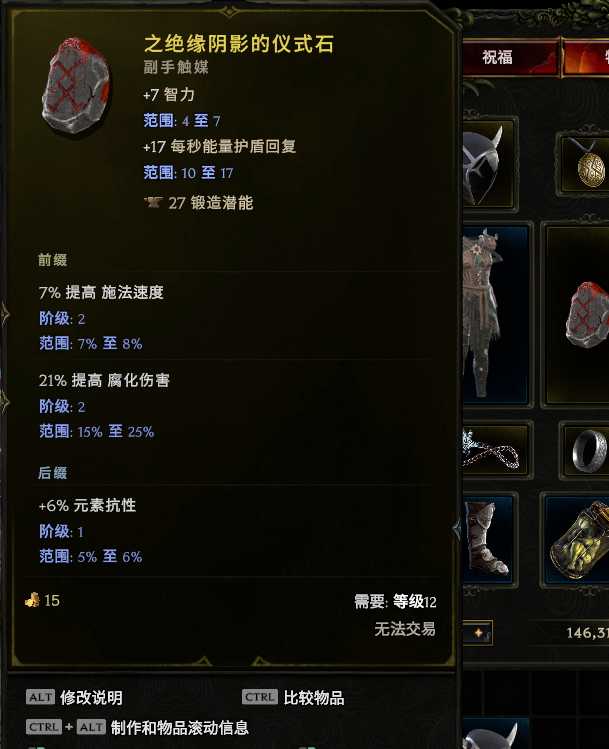This screenshot has height=749, width=609.
Task: Click the anvil forging potential icon
Action: click(x=153, y=203)
